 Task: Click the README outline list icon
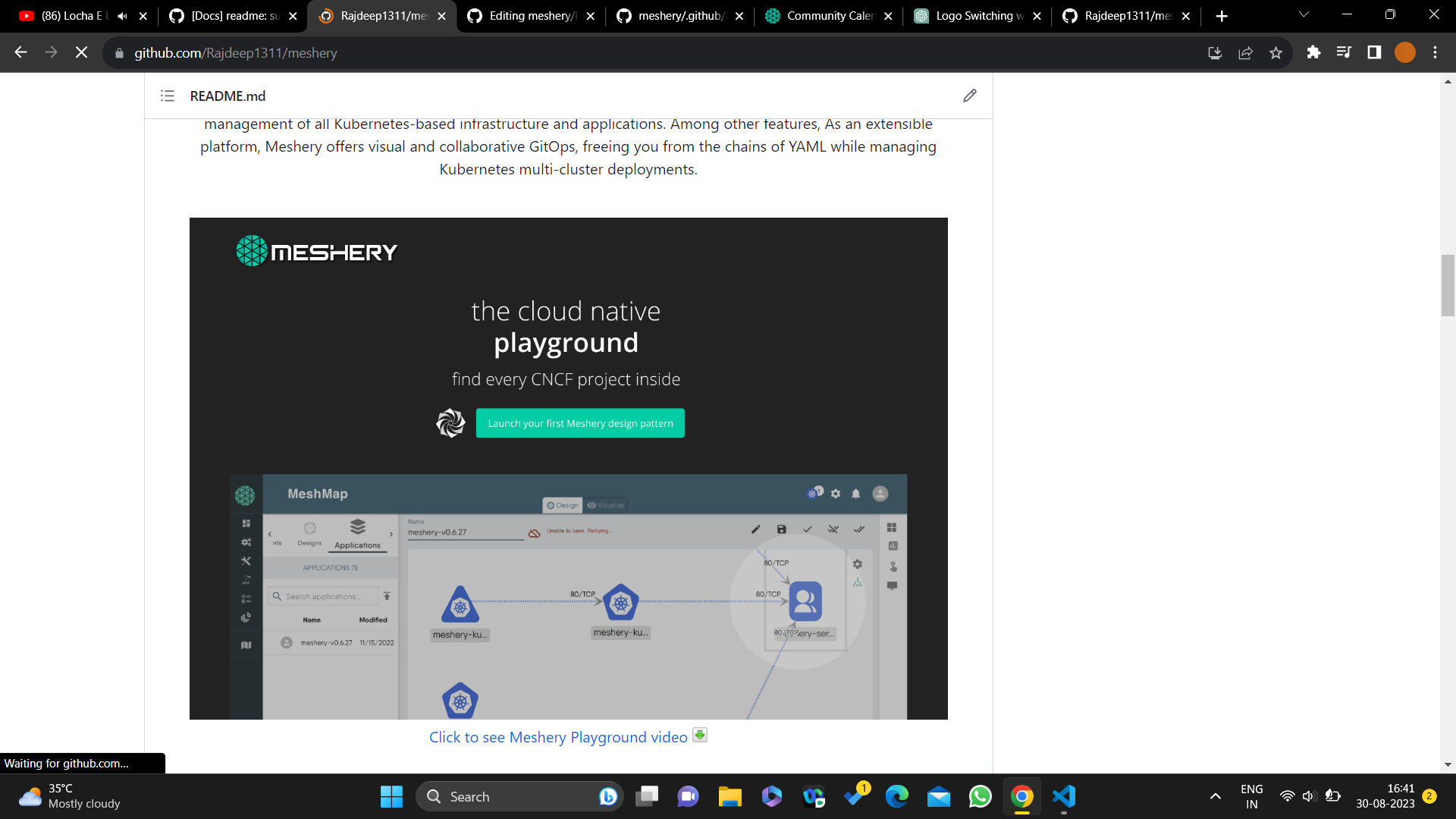point(168,96)
